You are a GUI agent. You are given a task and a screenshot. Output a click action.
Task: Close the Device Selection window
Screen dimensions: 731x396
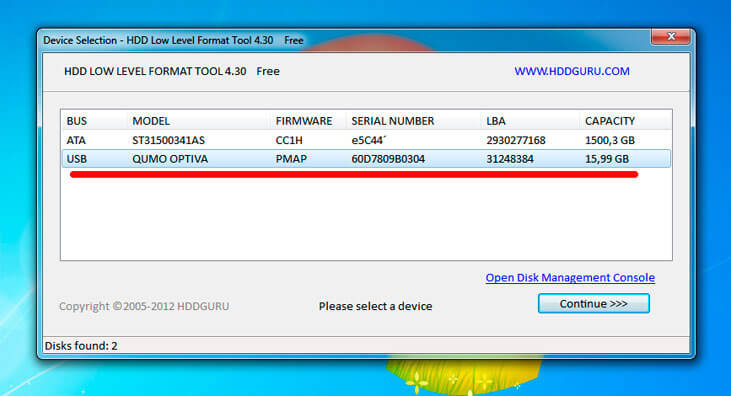(670, 36)
